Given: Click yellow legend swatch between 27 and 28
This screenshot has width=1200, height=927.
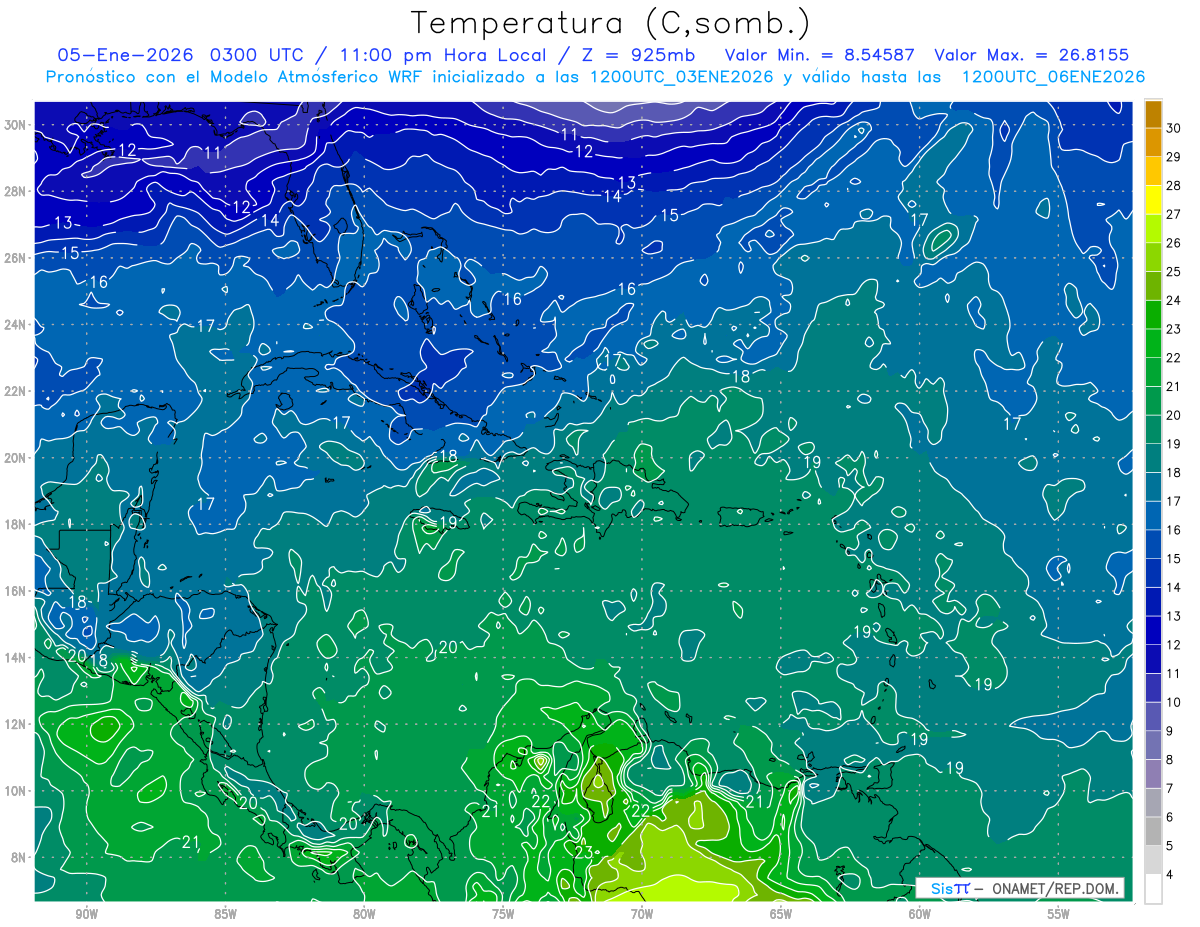Looking at the screenshot, I should [1153, 200].
